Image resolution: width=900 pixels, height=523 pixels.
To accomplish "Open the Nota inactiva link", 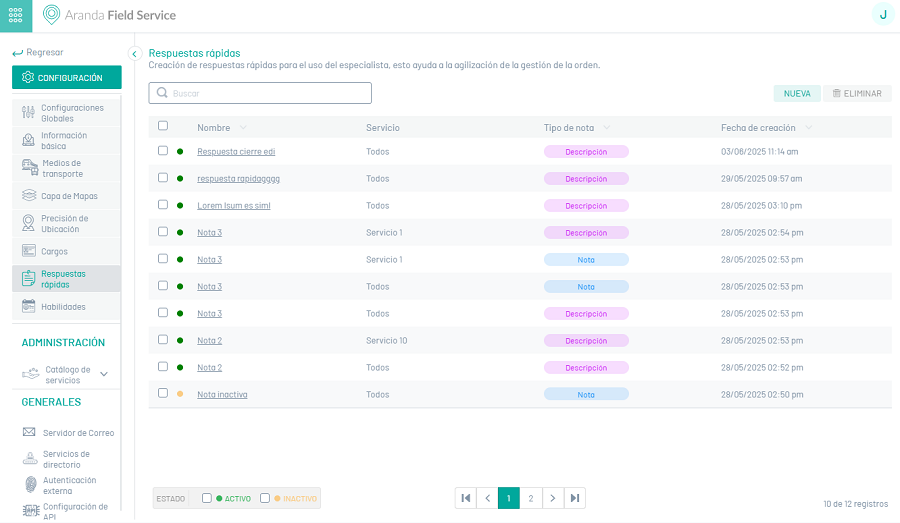I will click(222, 395).
